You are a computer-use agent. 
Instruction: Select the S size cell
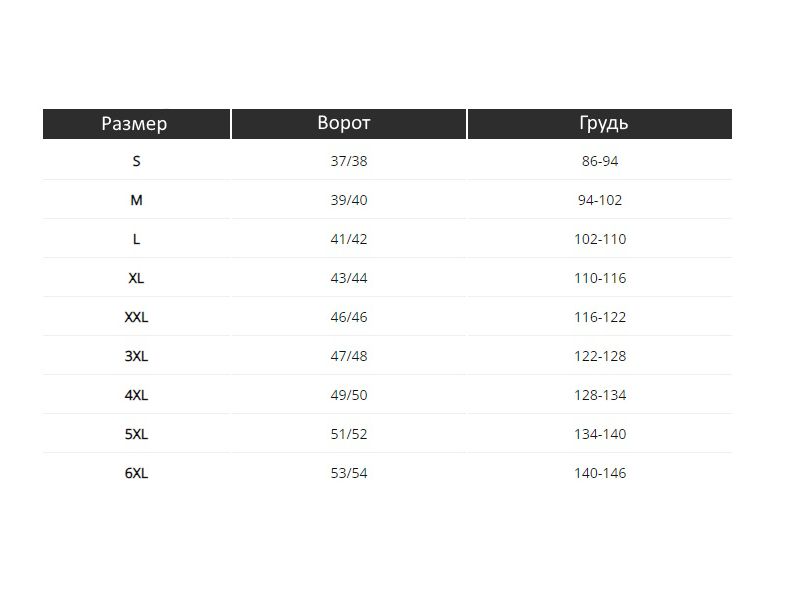pos(136,161)
